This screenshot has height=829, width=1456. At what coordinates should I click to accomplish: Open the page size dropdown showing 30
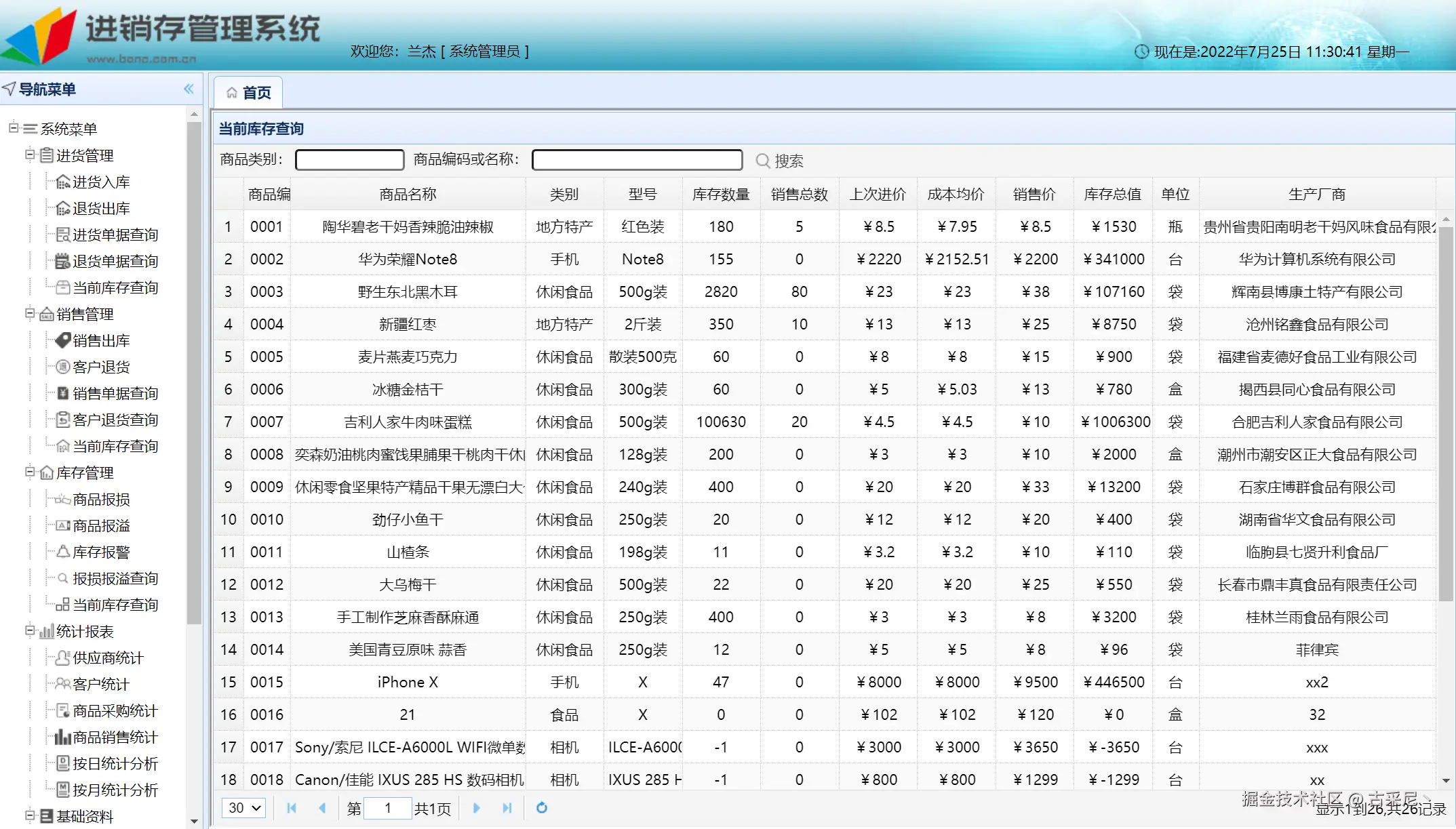244,808
